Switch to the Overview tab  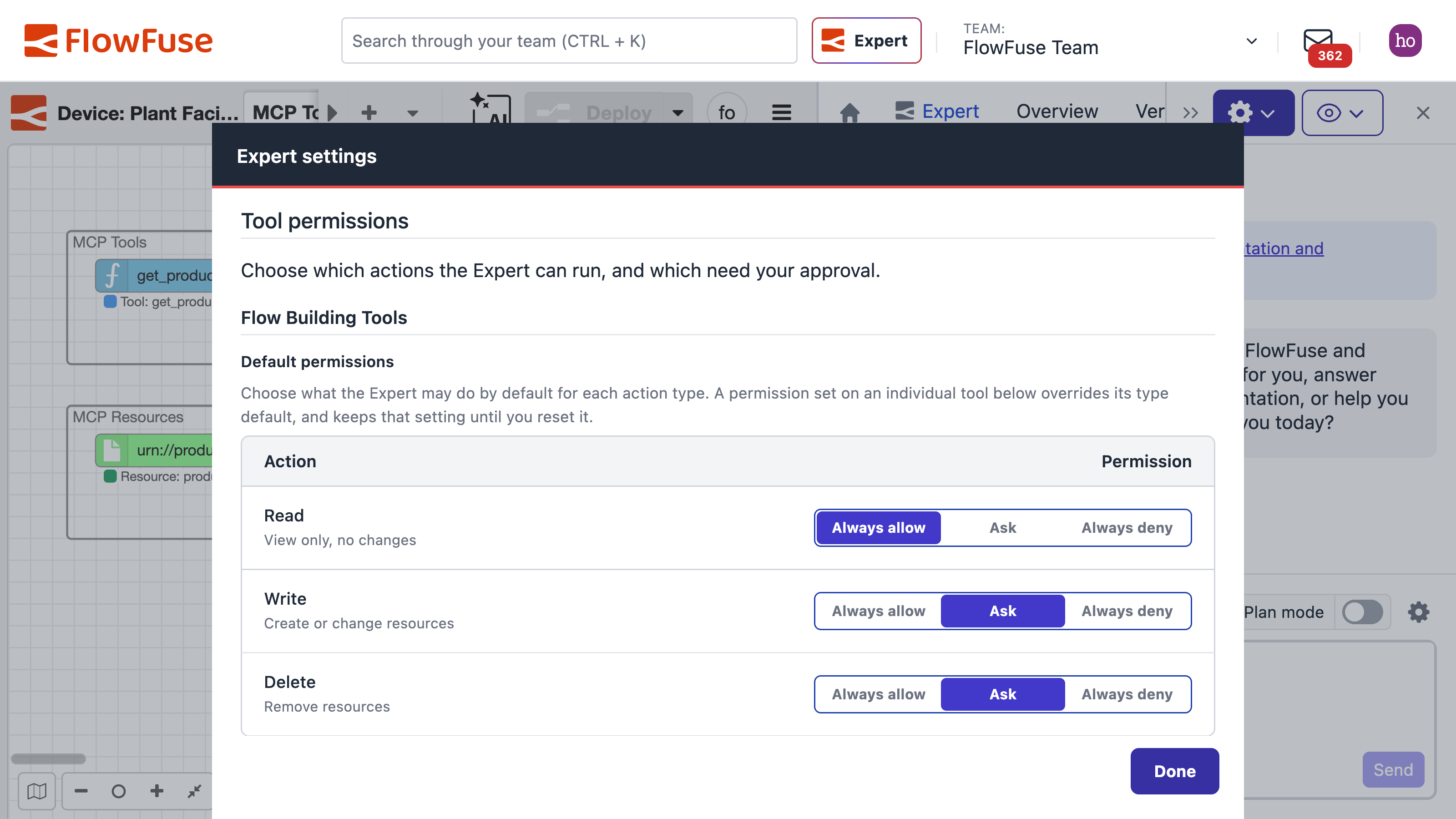coord(1057,111)
